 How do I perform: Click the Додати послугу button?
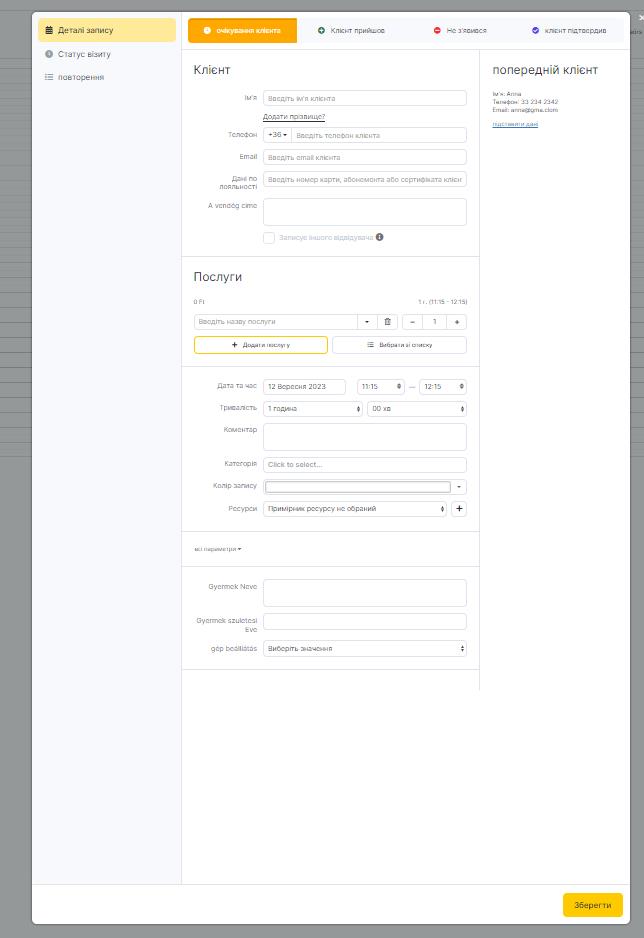261,345
